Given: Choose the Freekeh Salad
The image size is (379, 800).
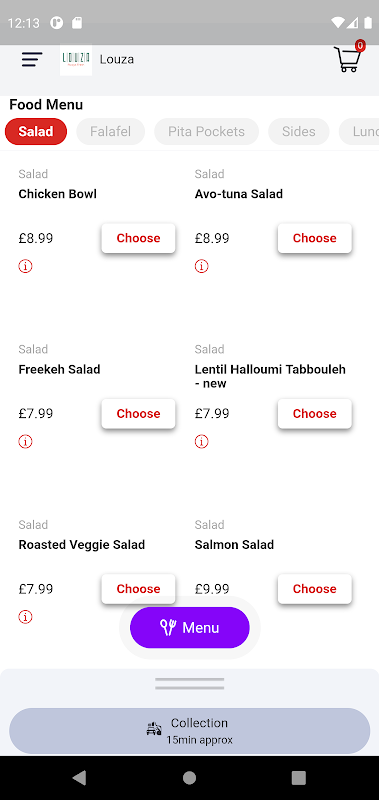Looking at the screenshot, I should [138, 414].
